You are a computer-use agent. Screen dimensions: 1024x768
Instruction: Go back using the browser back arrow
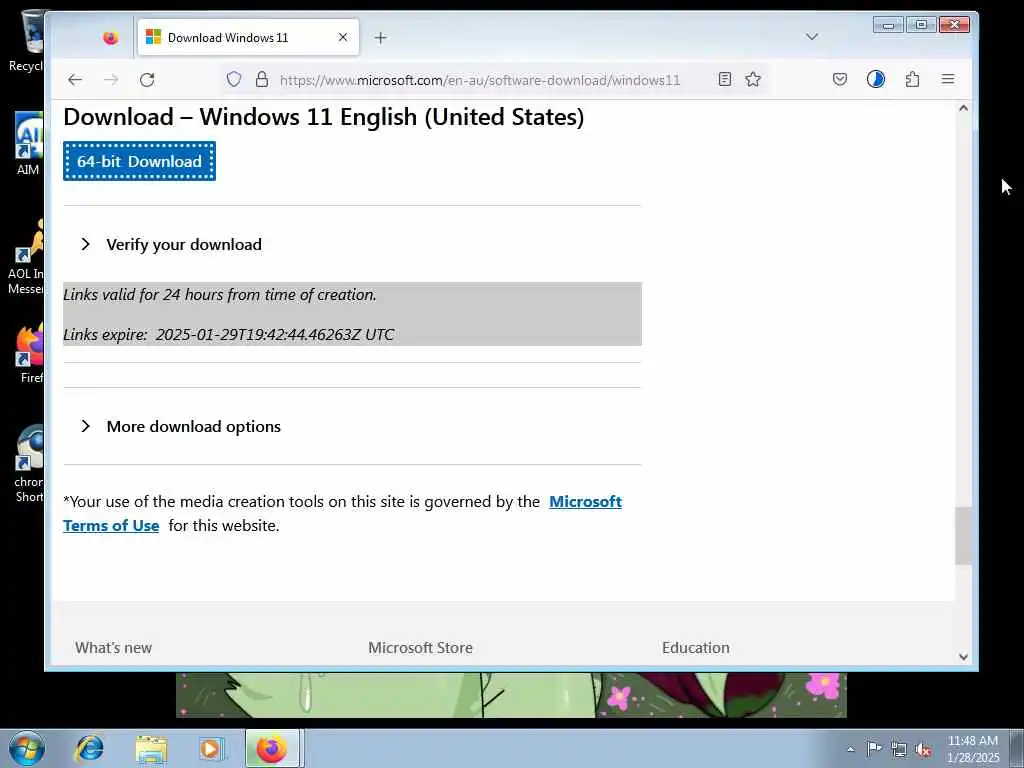pyautogui.click(x=75, y=80)
